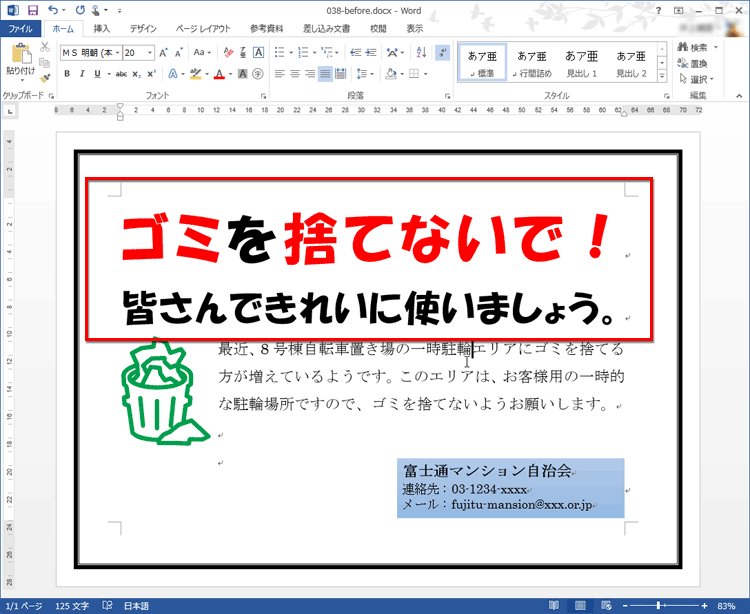Image resolution: width=750 pixels, height=614 pixels.
Task: Paste with the 貼り付け clipboard button
Action: (20, 62)
